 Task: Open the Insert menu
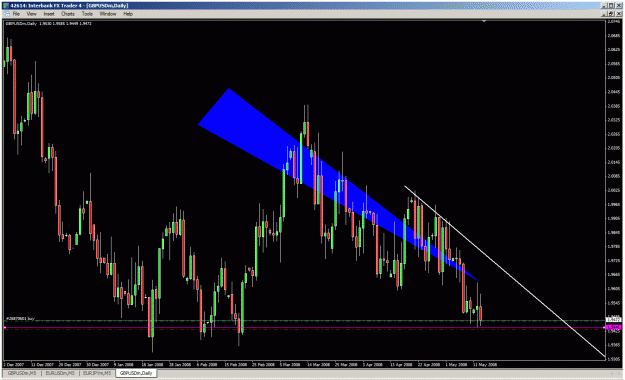49,14
